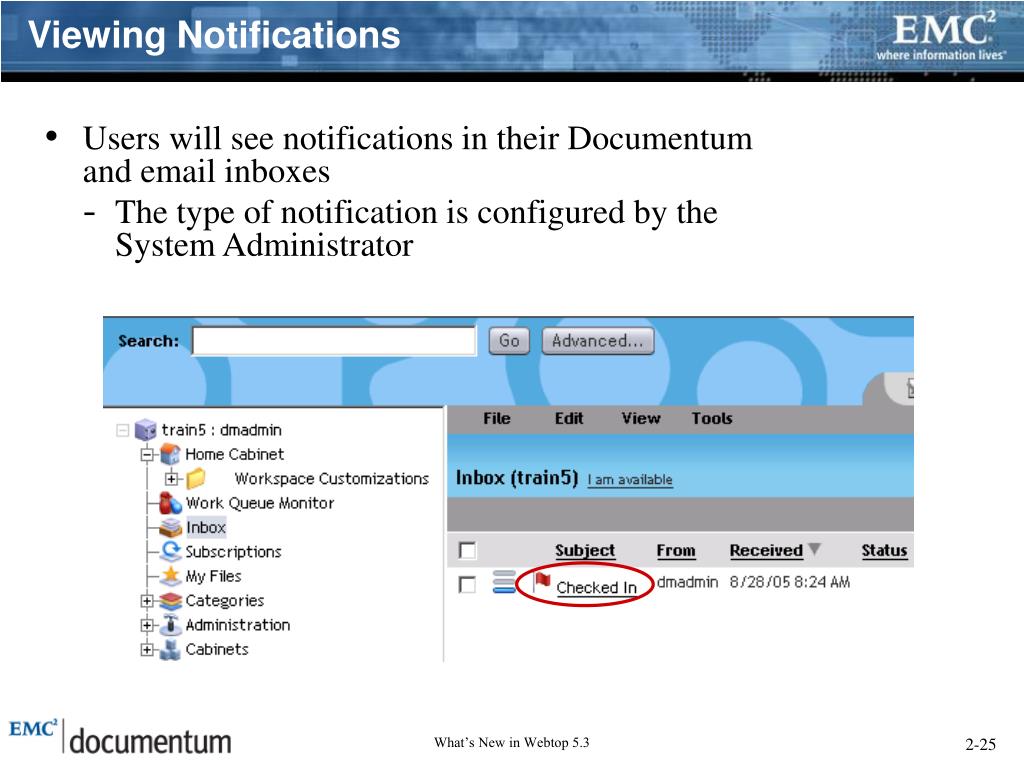Click the Cabinets icon
Screen dimensions: 1024x768
(170, 649)
